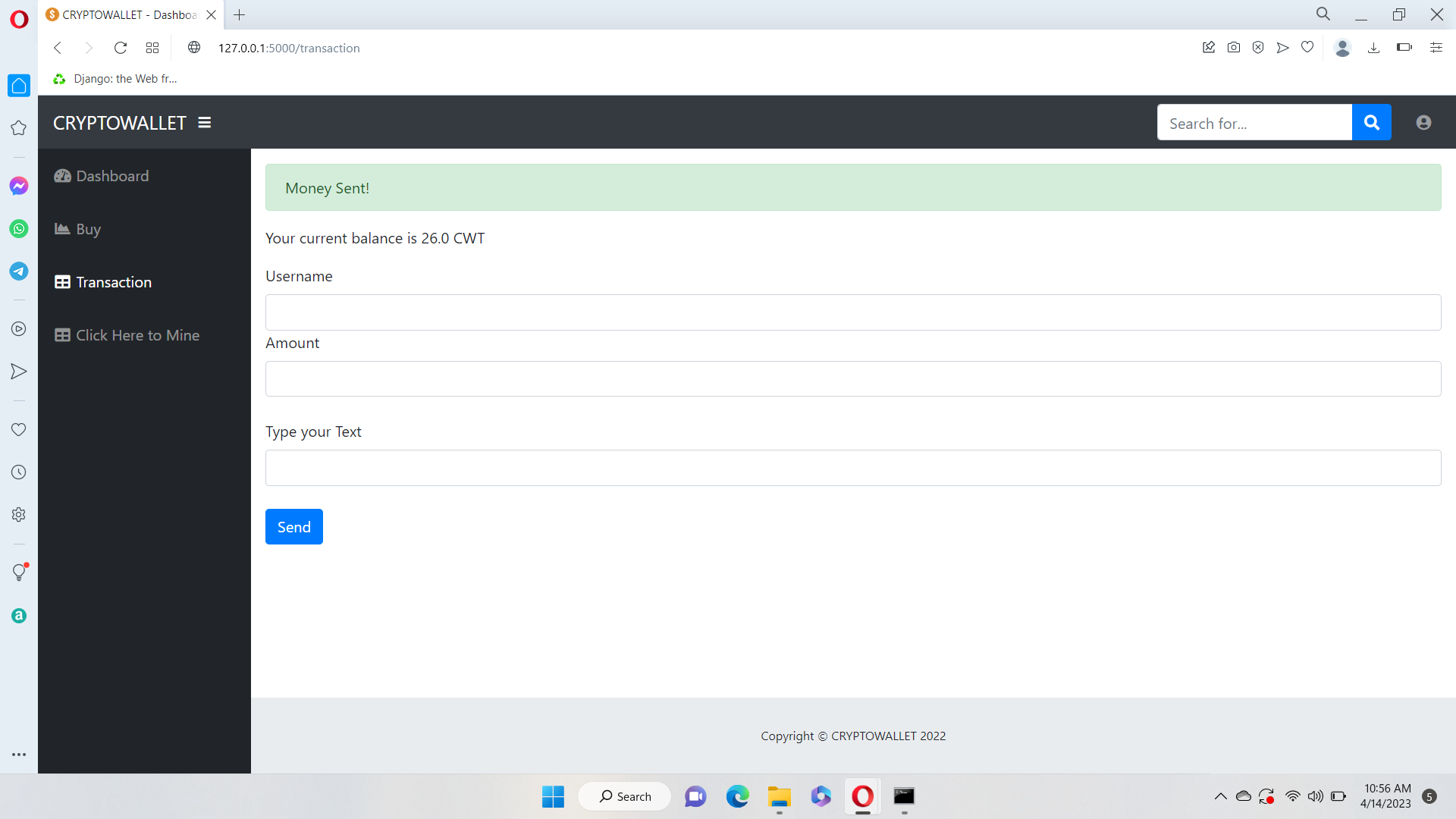This screenshot has height=819, width=1456.
Task: Open WhatsApp in the sidebar
Action: click(x=18, y=228)
